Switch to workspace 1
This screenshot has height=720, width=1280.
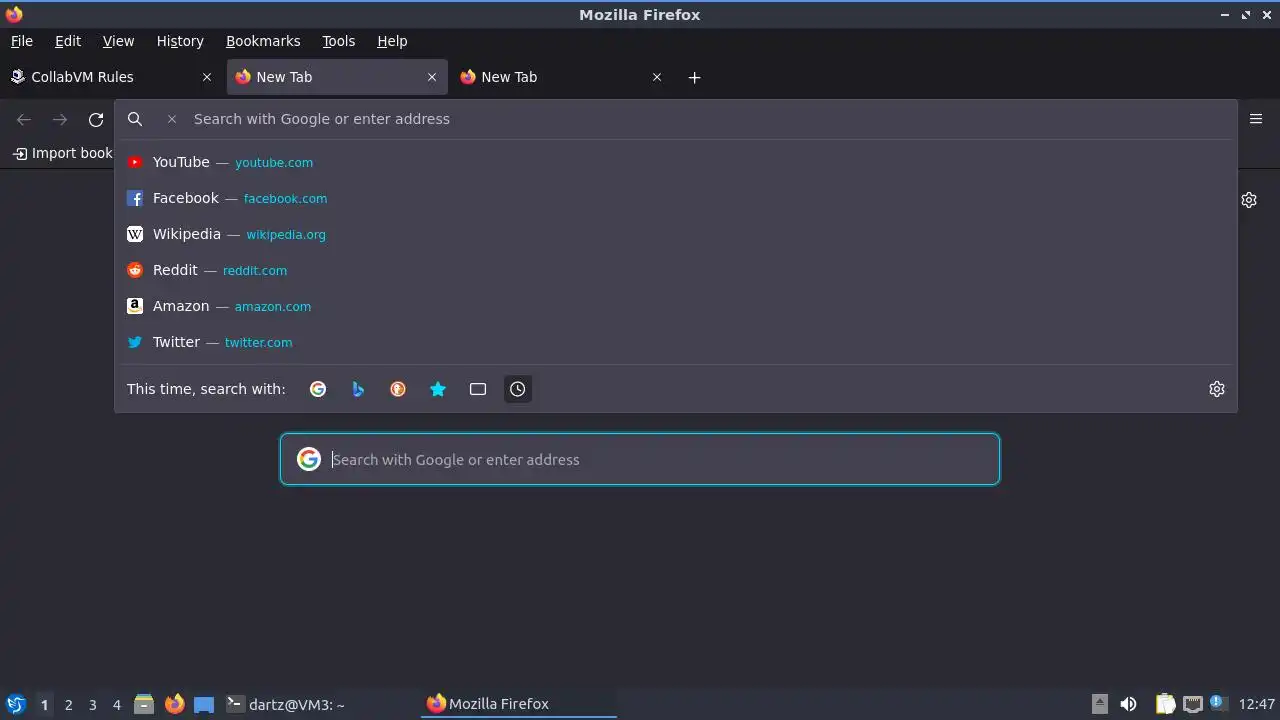coord(44,705)
